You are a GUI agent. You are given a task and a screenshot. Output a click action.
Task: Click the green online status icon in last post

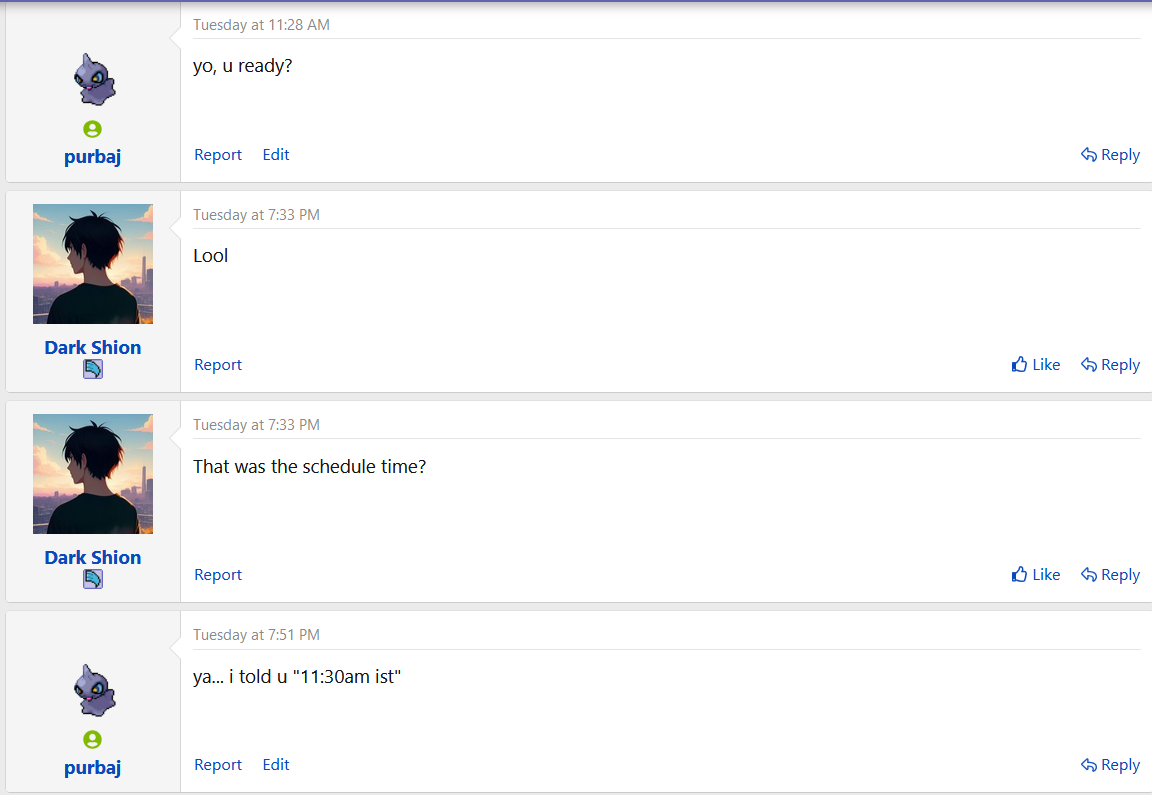[x=93, y=739]
